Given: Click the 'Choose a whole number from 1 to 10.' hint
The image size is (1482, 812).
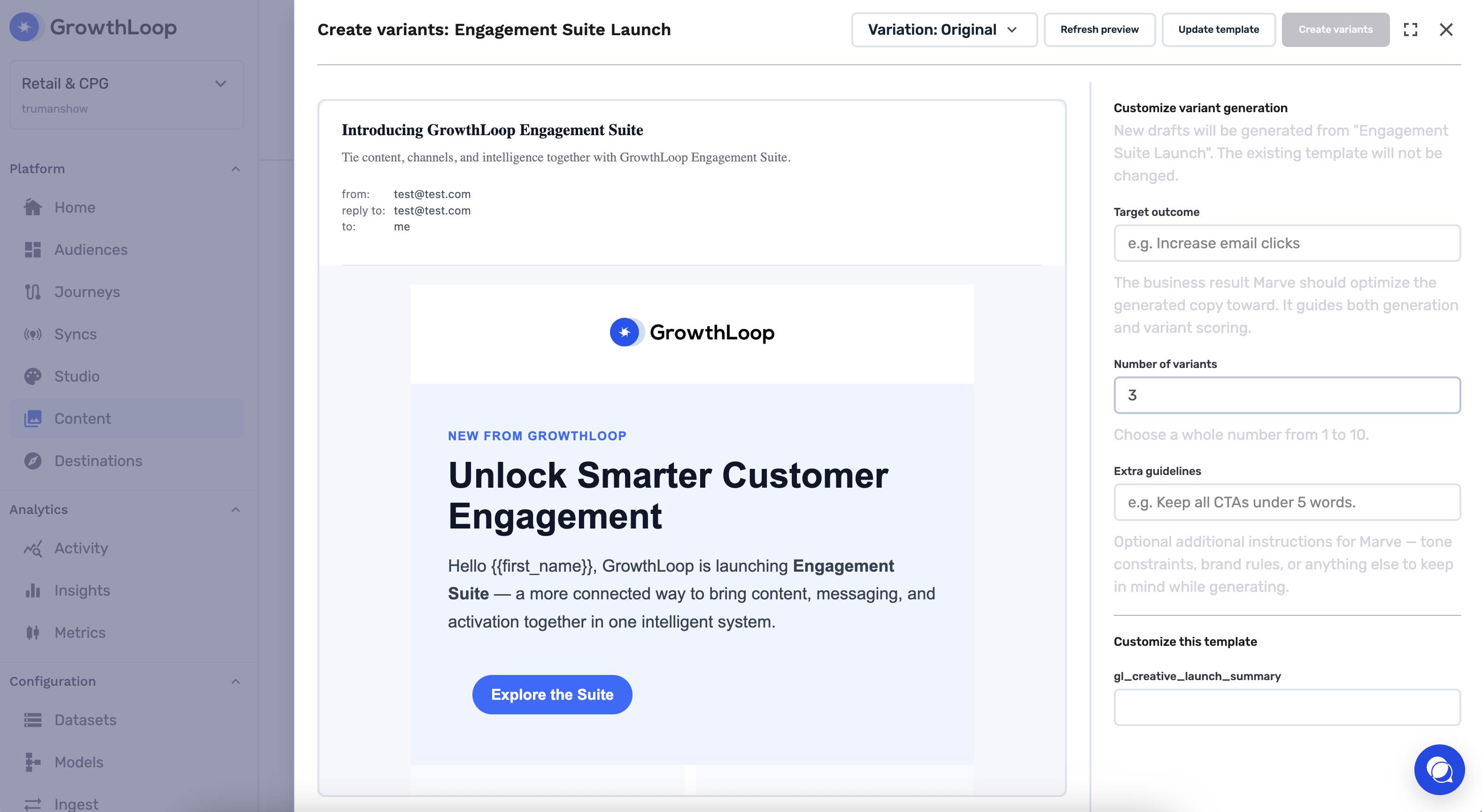Looking at the screenshot, I should coord(1241,434).
